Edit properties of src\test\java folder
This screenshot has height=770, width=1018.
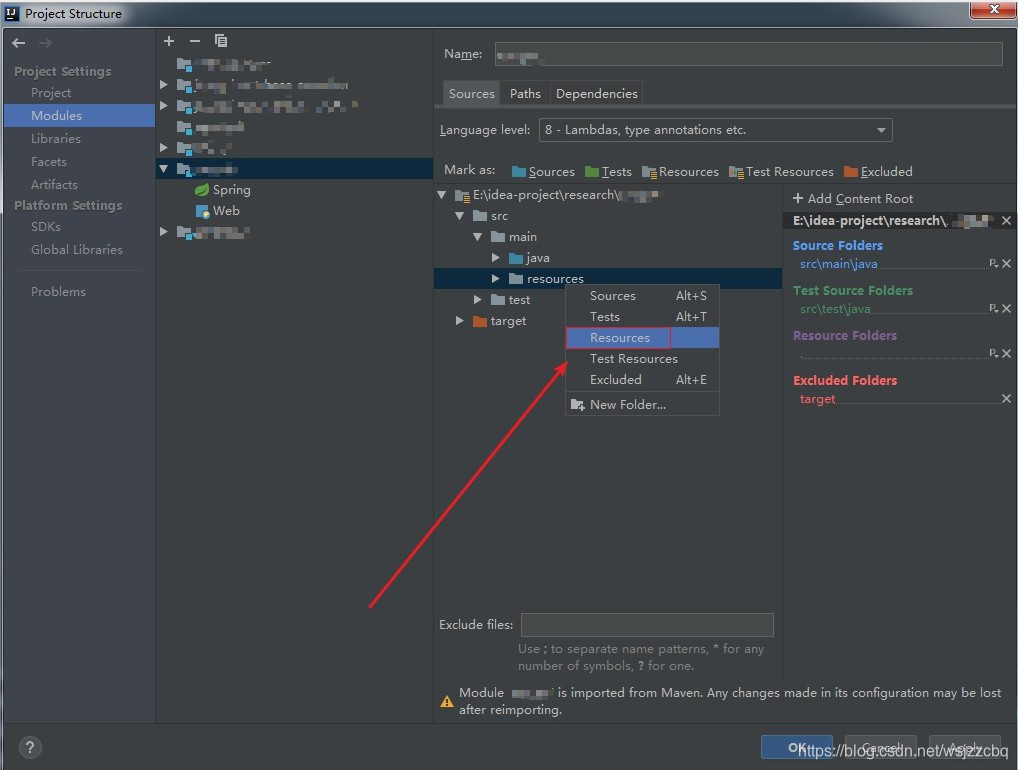pos(994,308)
